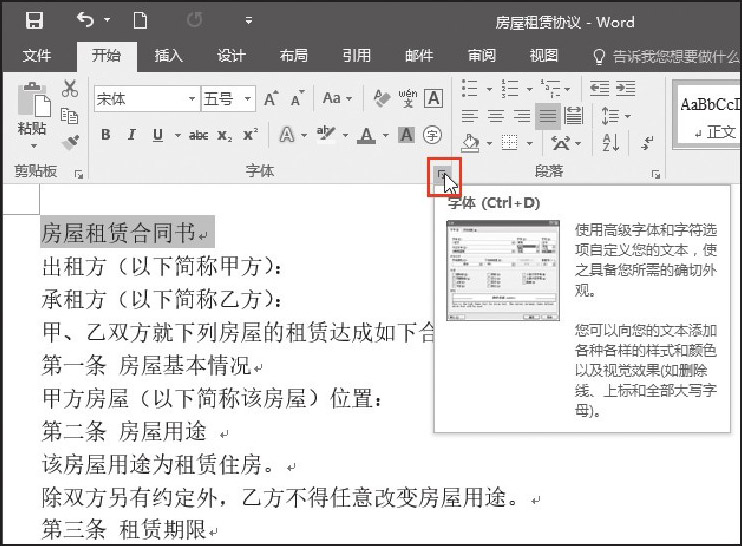742x546 pixels.
Task: Apply the Character Border icon
Action: [x=433, y=98]
